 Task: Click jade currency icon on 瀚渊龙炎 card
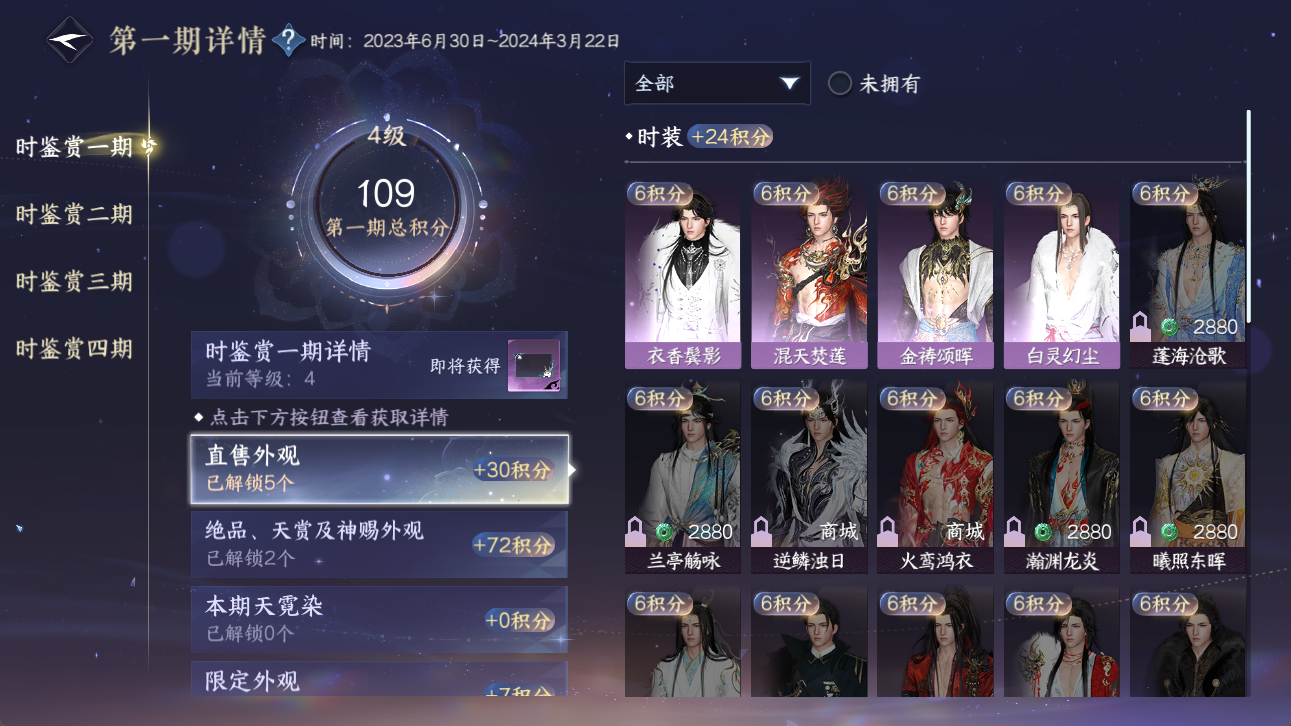[1044, 531]
